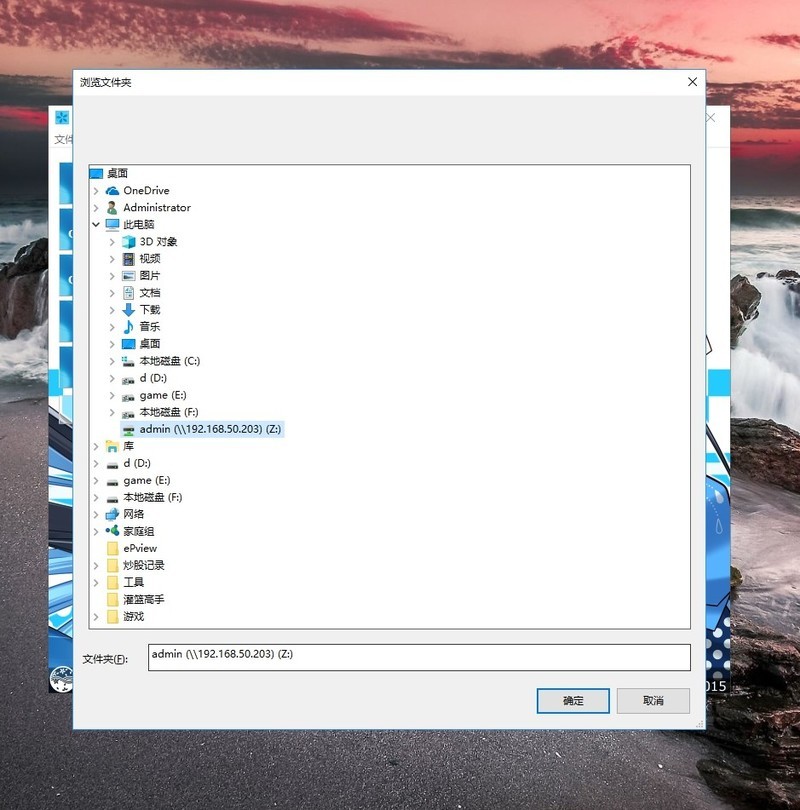Viewport: 800px width, 810px height.
Task: Click the 网络 network icon
Action: 112,515
